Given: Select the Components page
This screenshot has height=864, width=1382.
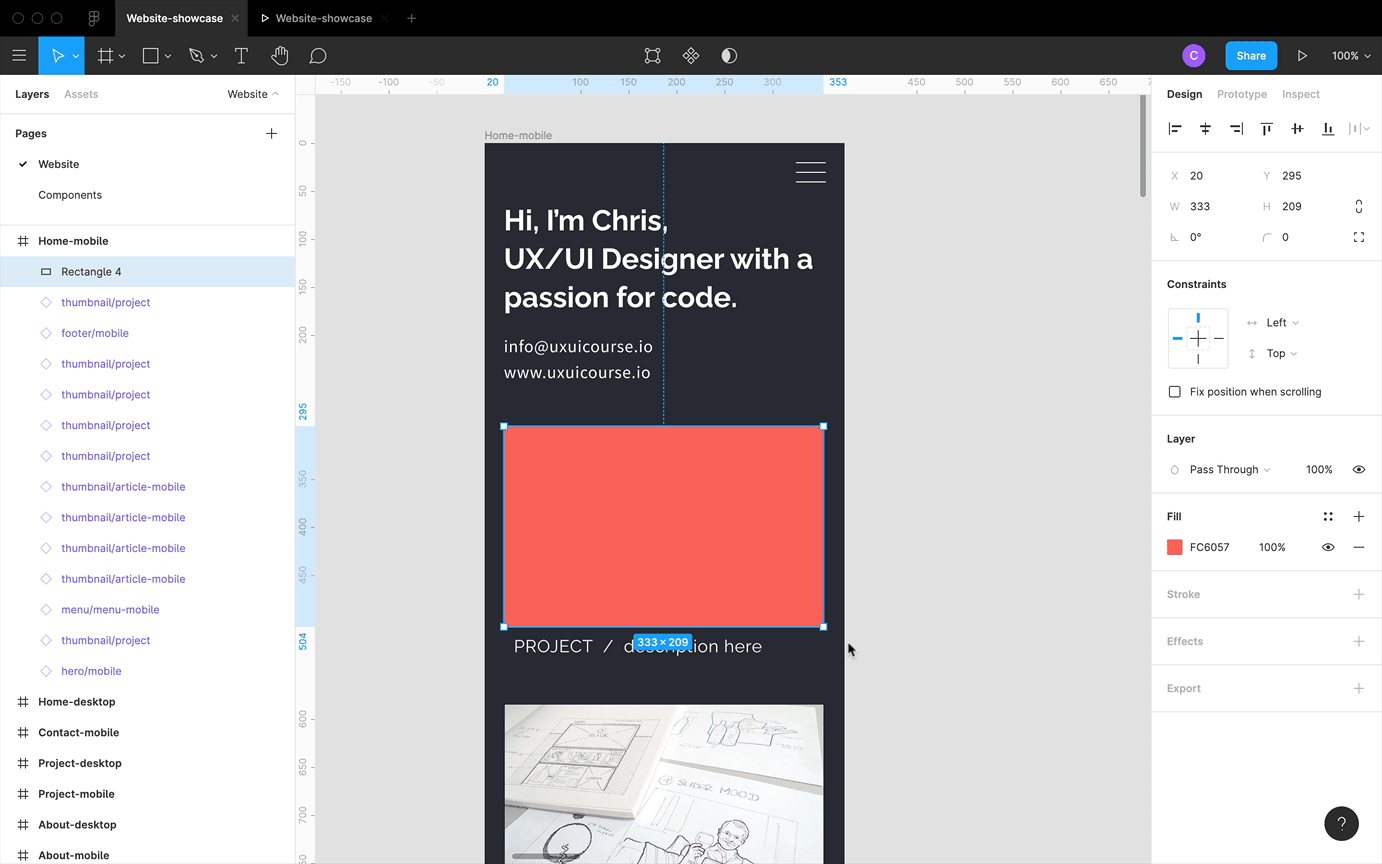Looking at the screenshot, I should click(x=70, y=195).
